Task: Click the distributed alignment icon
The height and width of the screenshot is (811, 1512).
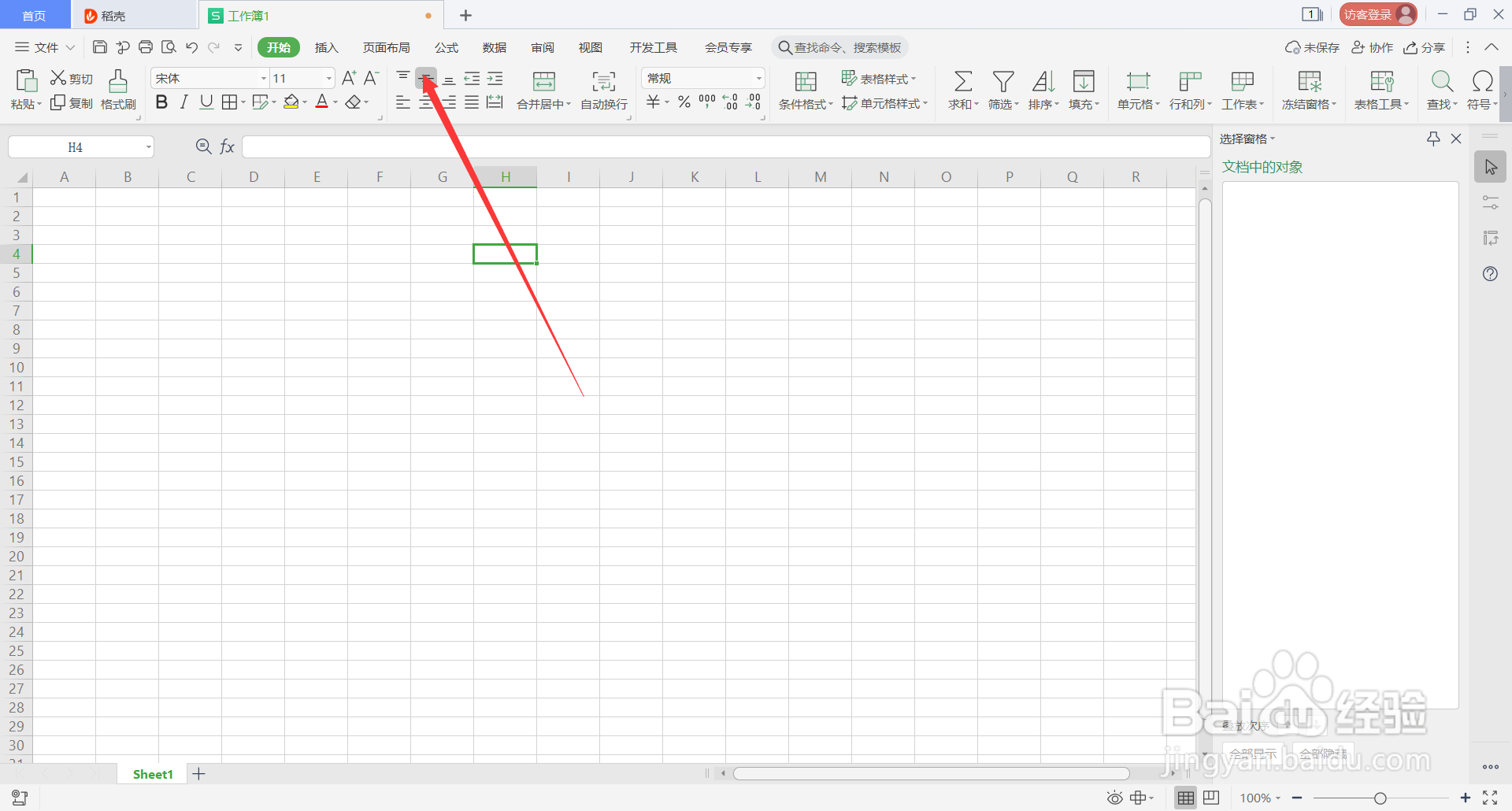Action: [x=495, y=102]
